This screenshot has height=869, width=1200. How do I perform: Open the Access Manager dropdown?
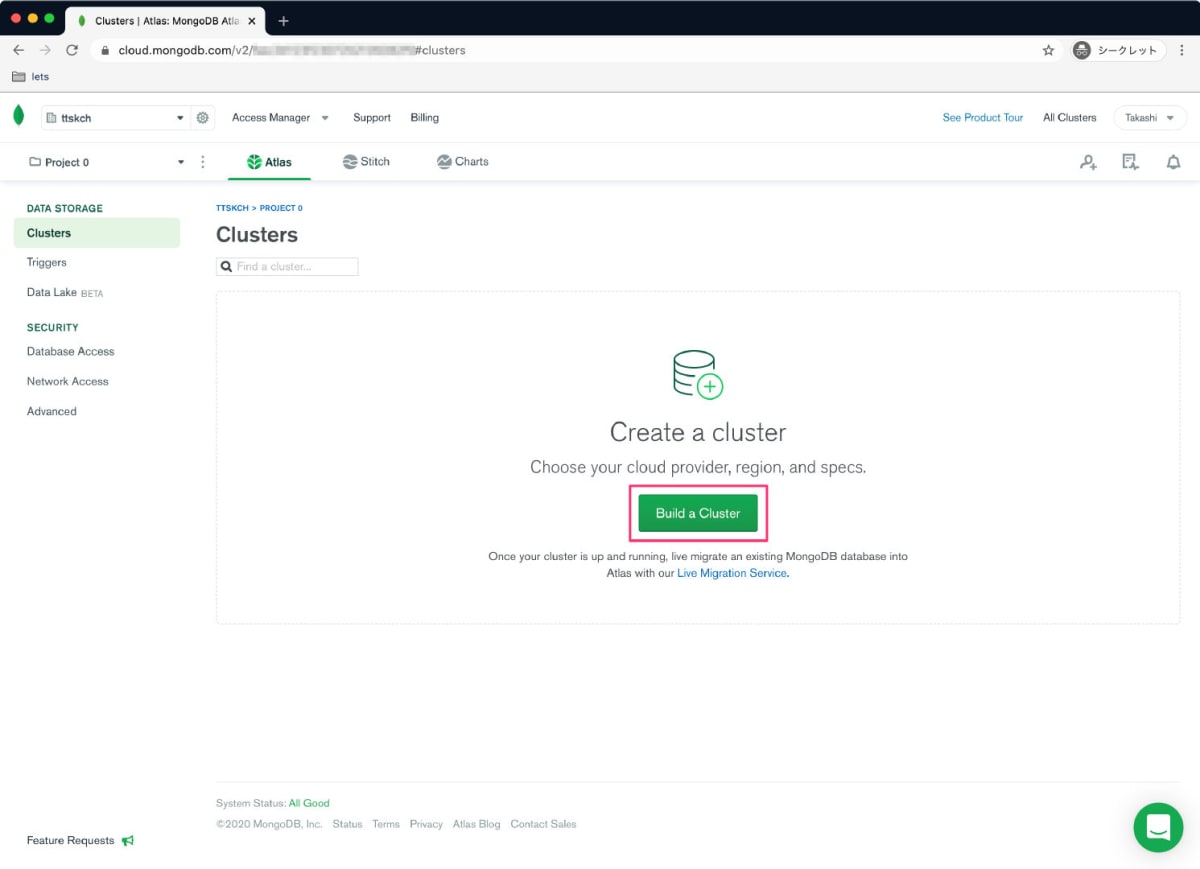[x=280, y=118]
